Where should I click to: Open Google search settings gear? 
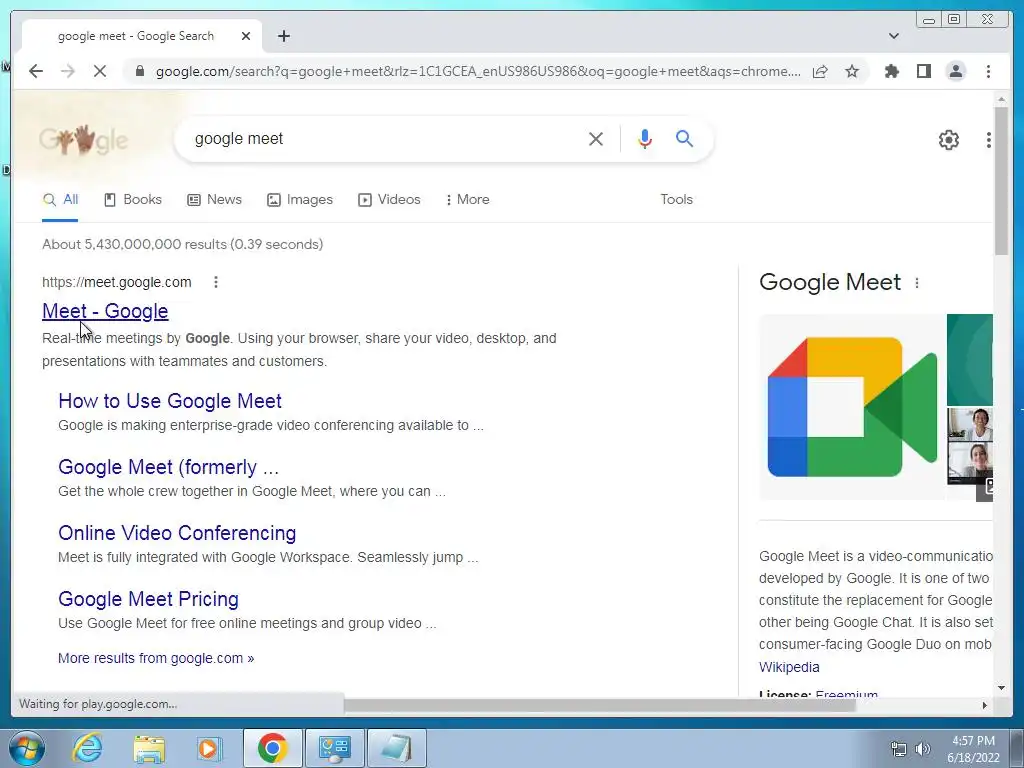tap(948, 139)
